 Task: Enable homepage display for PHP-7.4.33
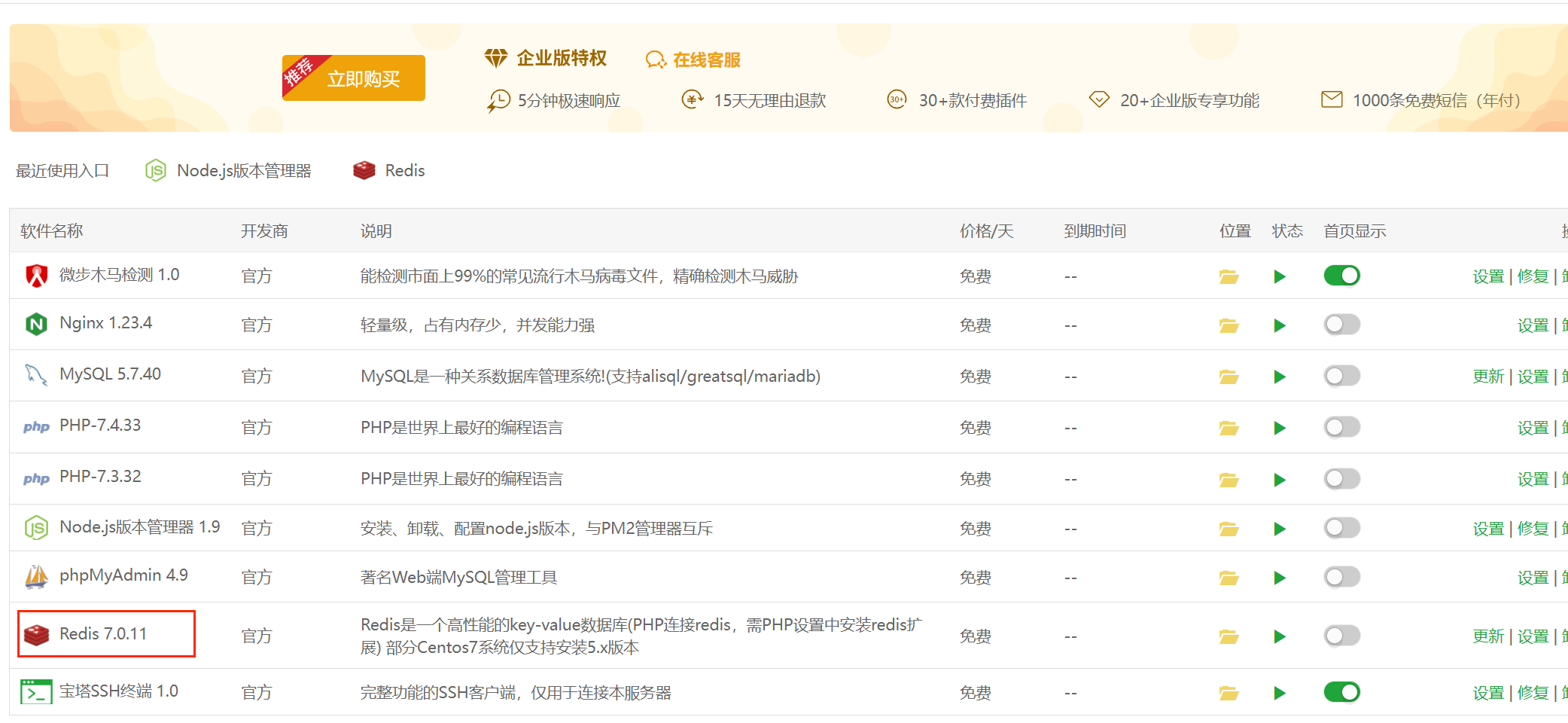click(x=1341, y=427)
